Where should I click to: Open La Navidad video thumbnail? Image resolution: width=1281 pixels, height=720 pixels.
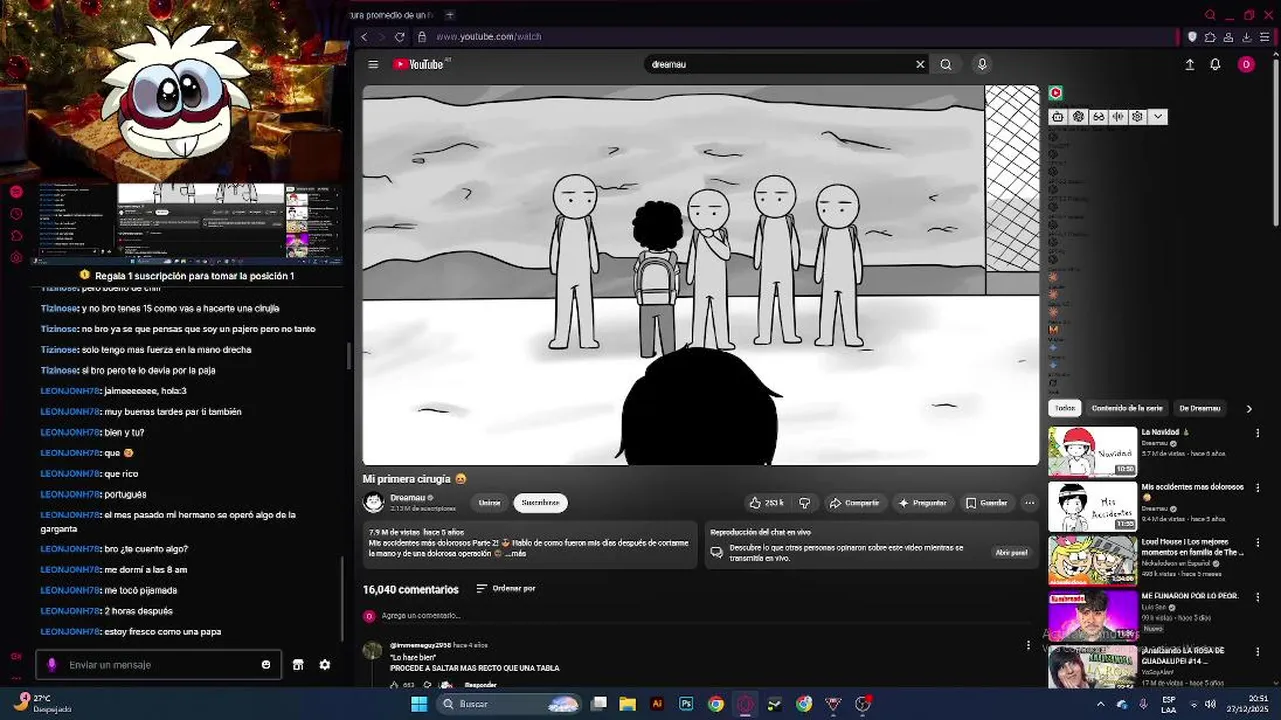click(x=1092, y=451)
